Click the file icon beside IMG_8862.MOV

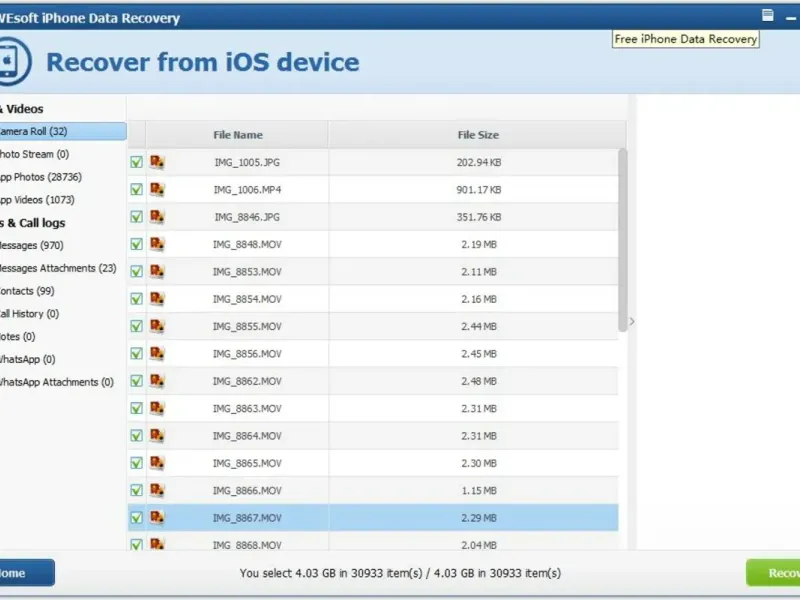coord(157,381)
